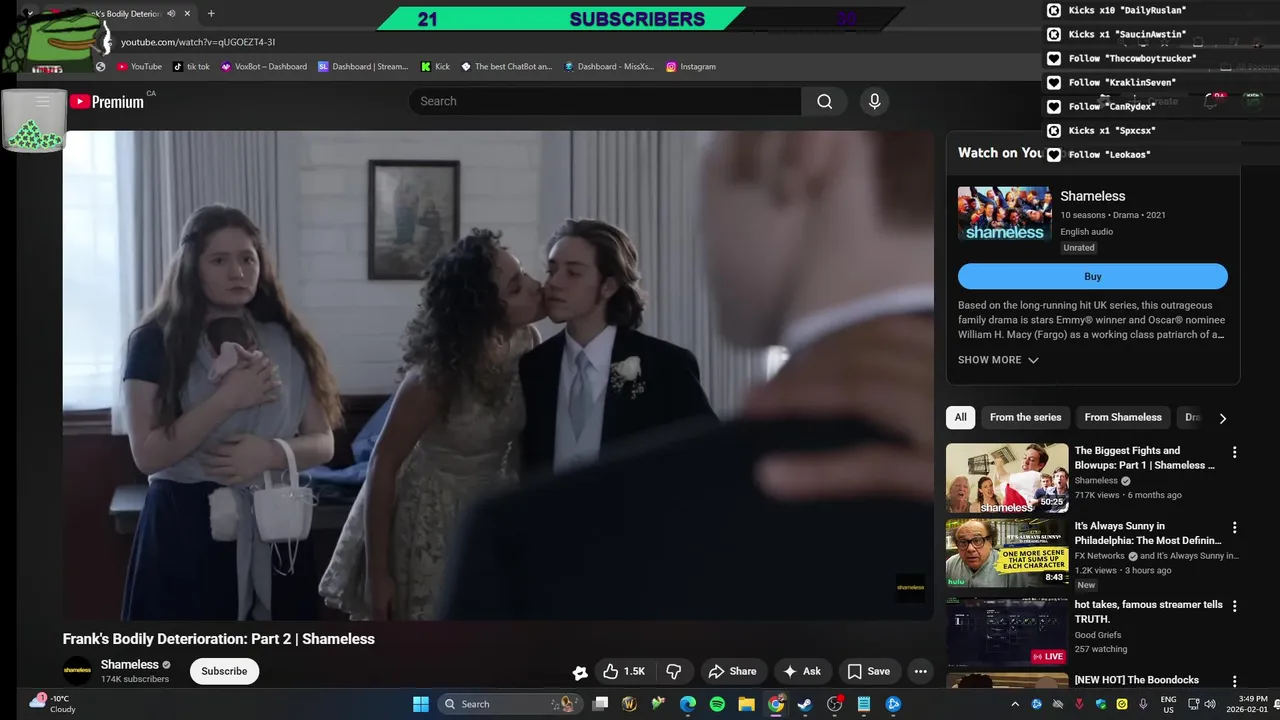1280x720 pixels.
Task: Open the tik tok bookmark
Action: click(x=191, y=66)
